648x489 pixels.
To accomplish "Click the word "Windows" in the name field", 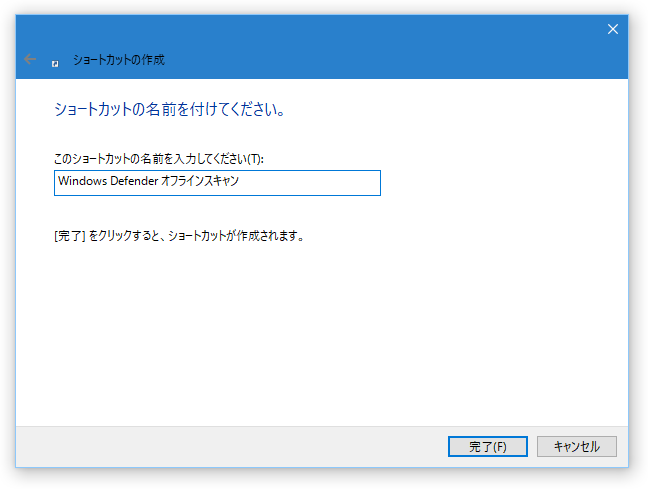I will click(83, 181).
